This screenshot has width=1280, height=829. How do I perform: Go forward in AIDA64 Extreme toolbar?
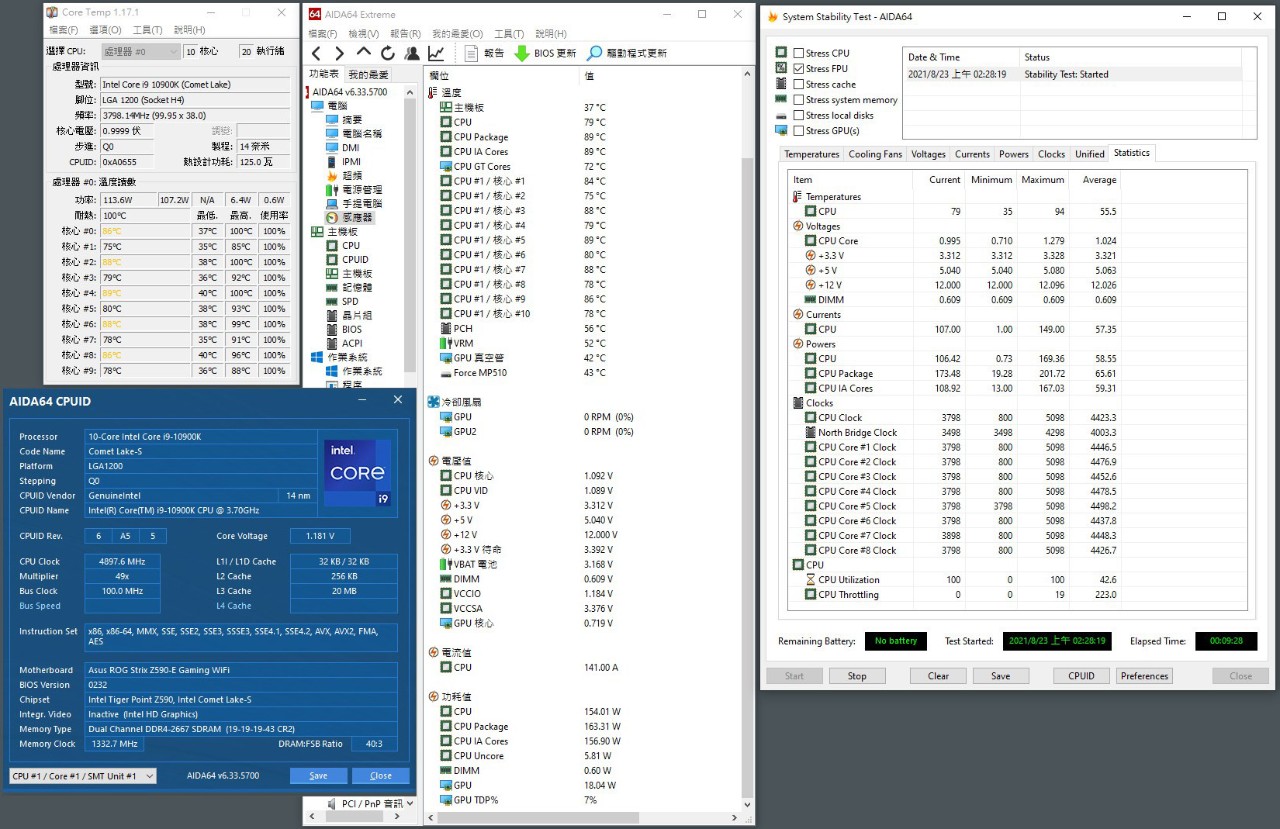tap(340, 53)
